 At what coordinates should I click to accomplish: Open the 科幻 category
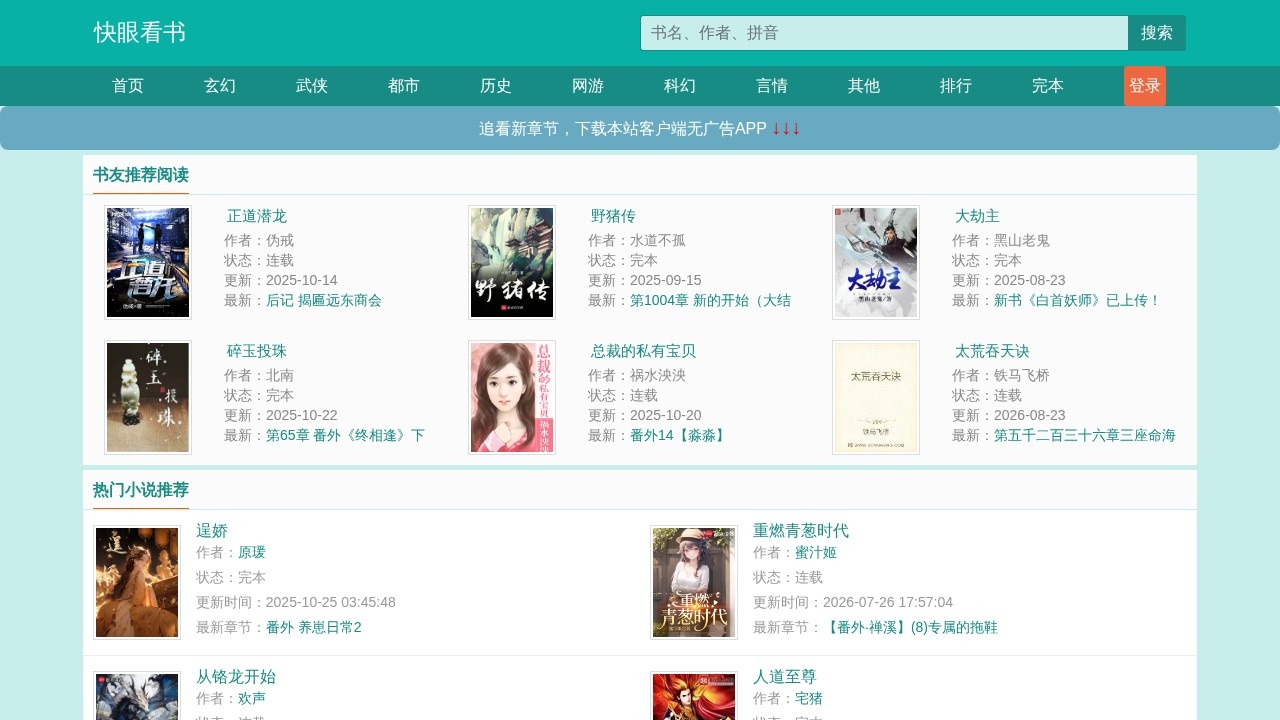point(680,86)
